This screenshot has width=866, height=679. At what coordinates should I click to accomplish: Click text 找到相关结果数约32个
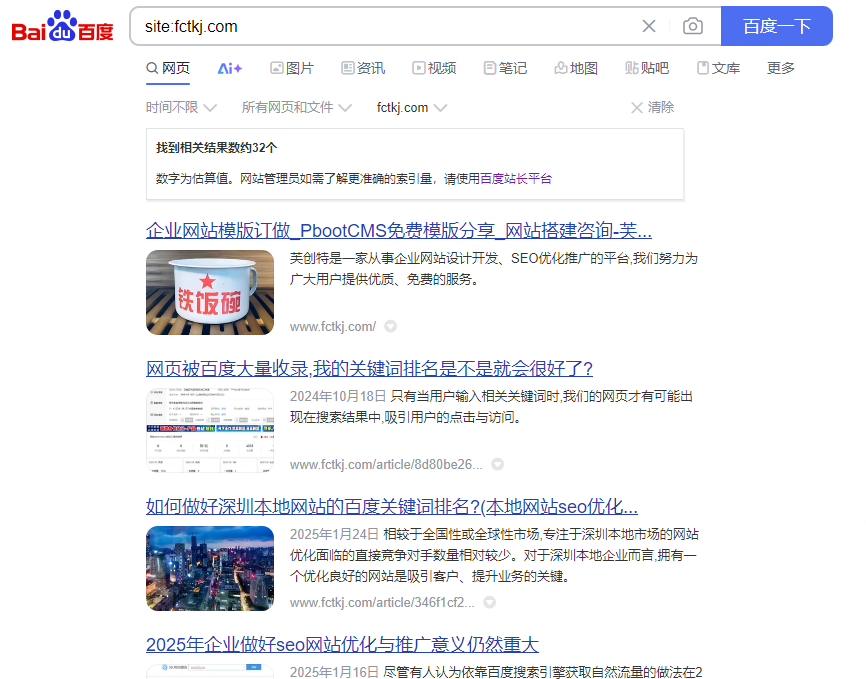pyautogui.click(x=216, y=148)
